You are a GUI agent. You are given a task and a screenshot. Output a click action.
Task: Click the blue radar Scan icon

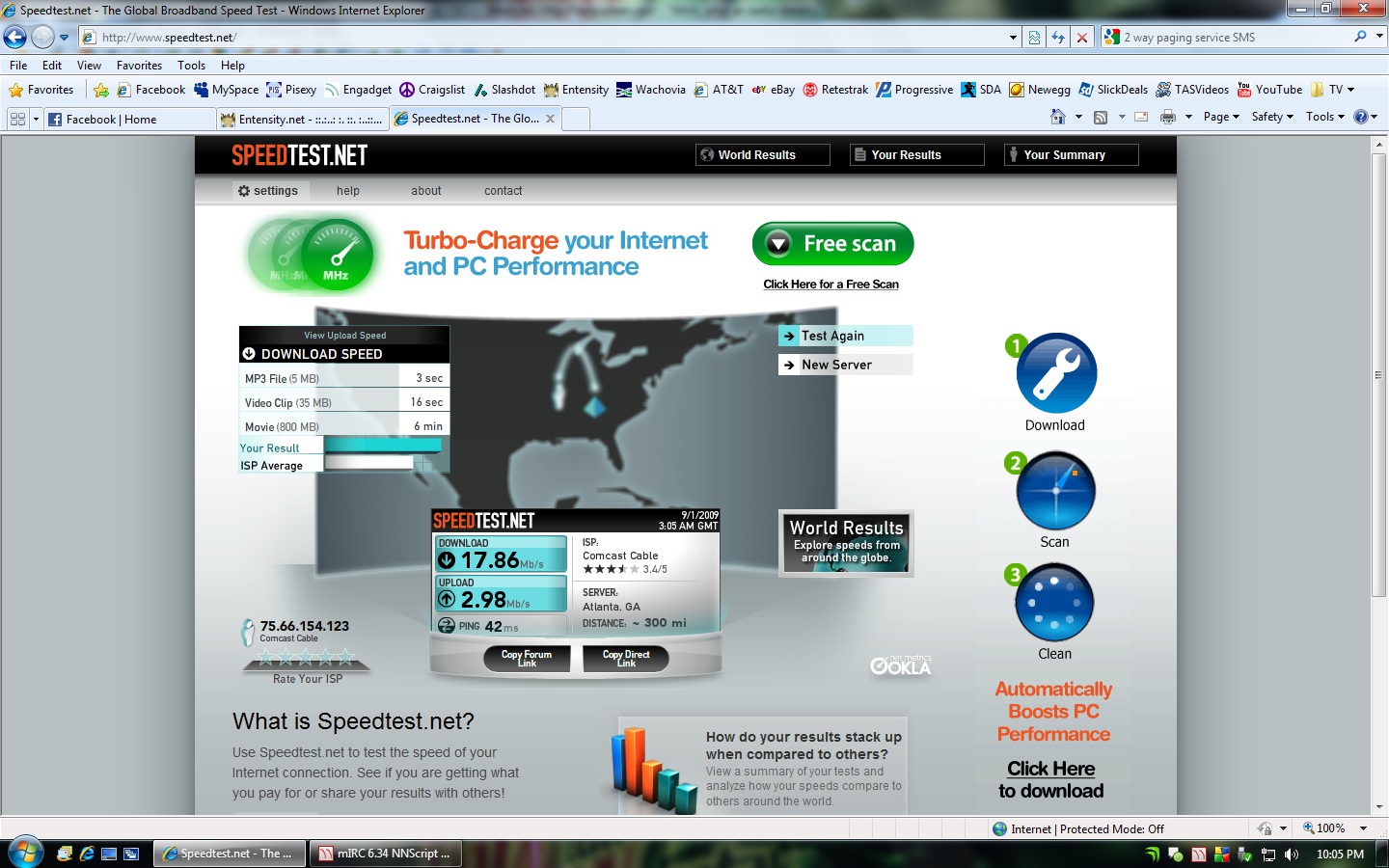[x=1055, y=491]
